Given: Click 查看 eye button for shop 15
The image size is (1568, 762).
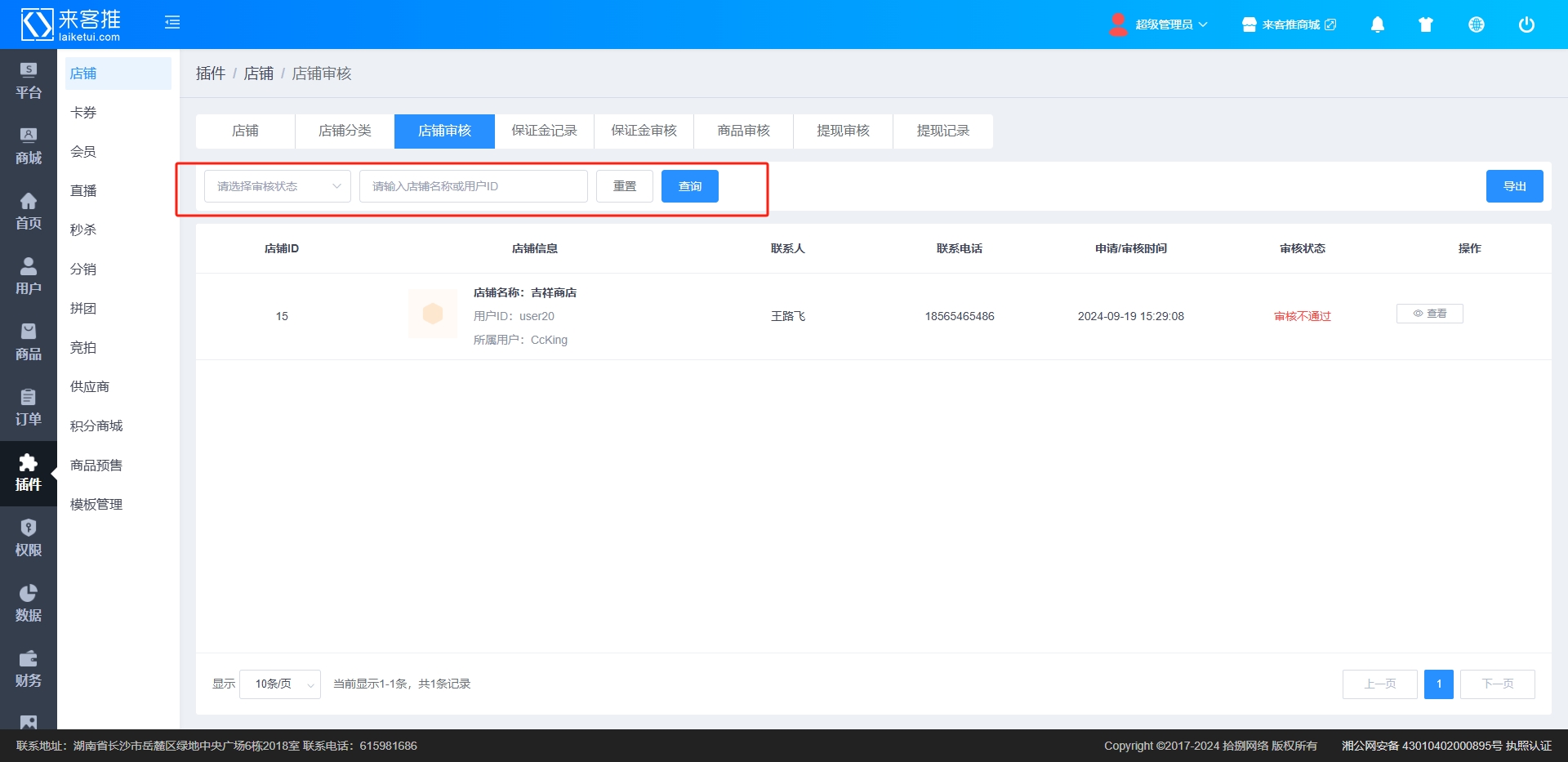Looking at the screenshot, I should click(x=1429, y=314).
